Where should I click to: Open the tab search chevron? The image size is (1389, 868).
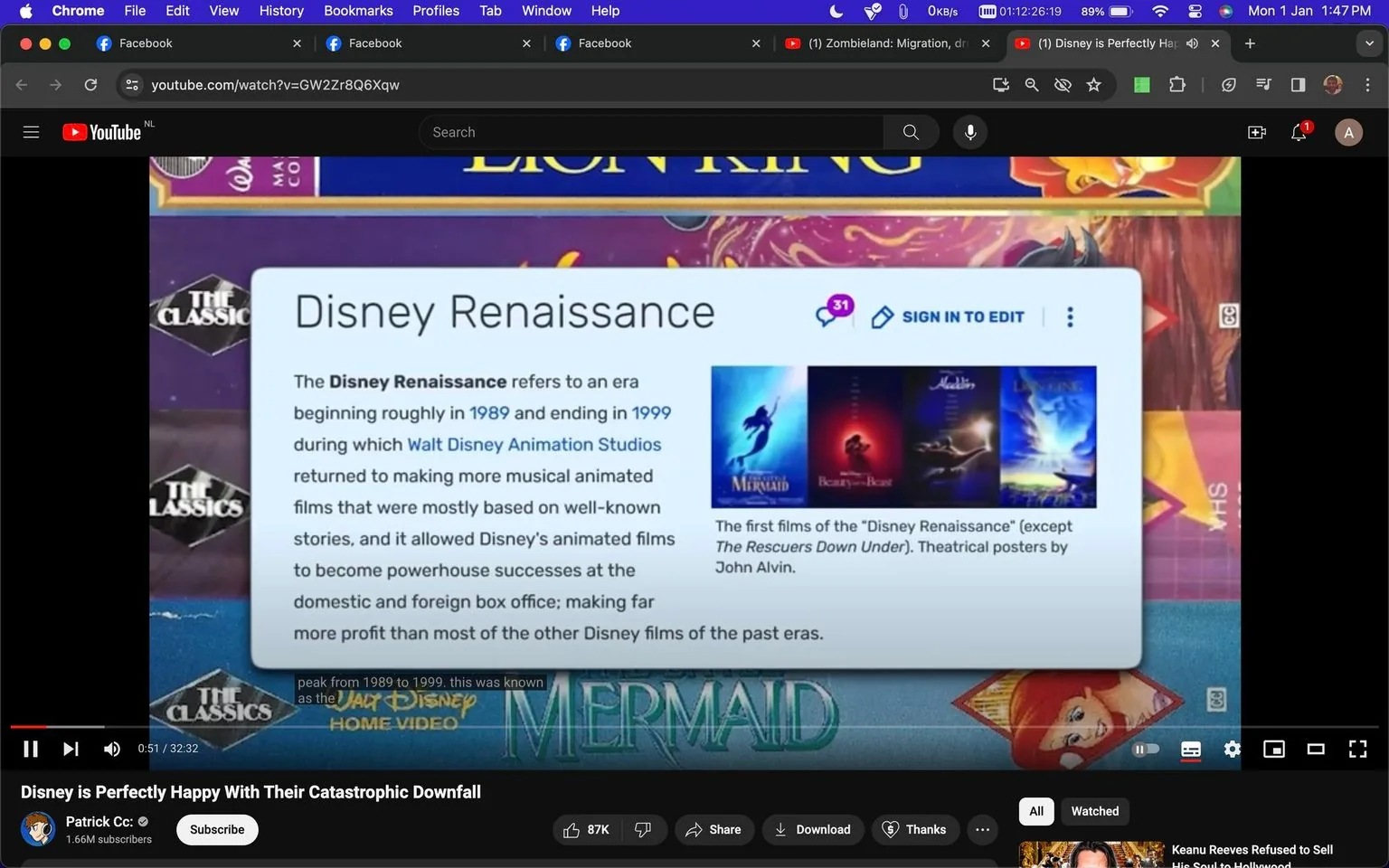click(1369, 42)
